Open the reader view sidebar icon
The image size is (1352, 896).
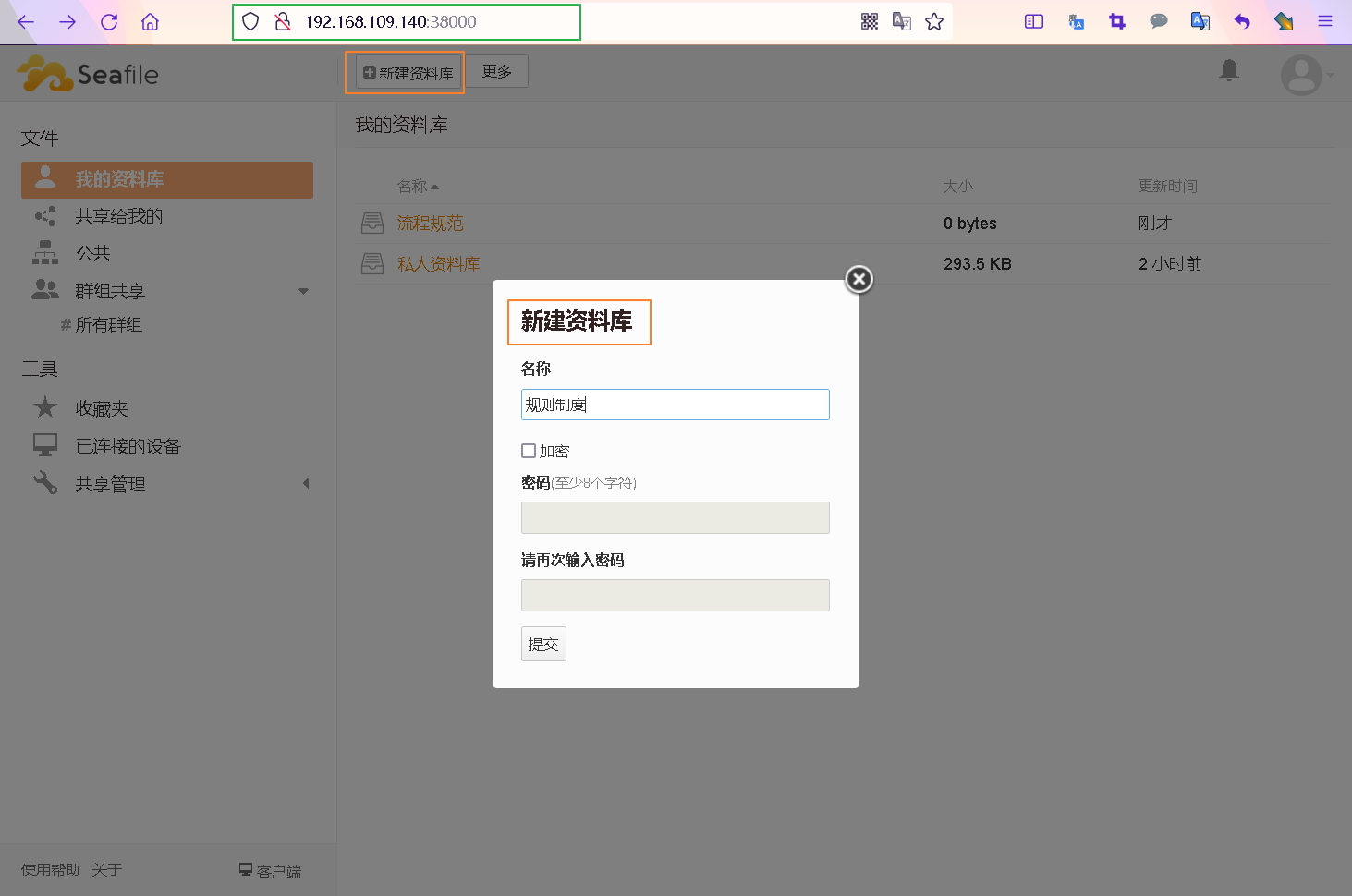pyautogui.click(x=1034, y=21)
